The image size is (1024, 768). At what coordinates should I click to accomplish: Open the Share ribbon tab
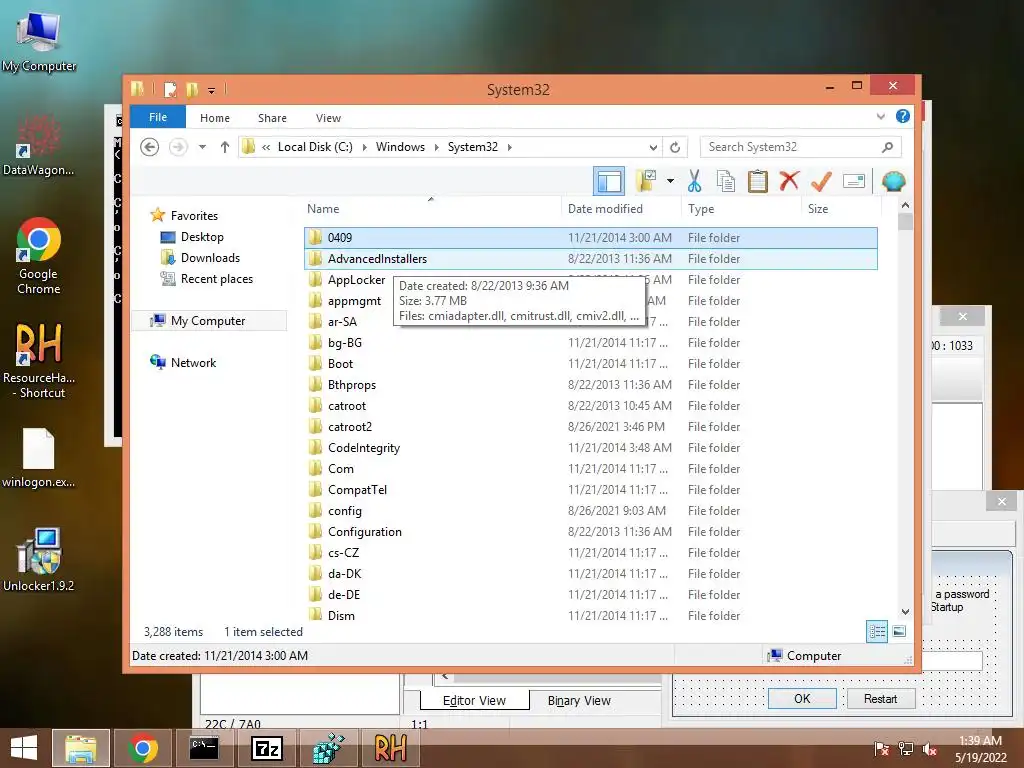[x=272, y=118]
